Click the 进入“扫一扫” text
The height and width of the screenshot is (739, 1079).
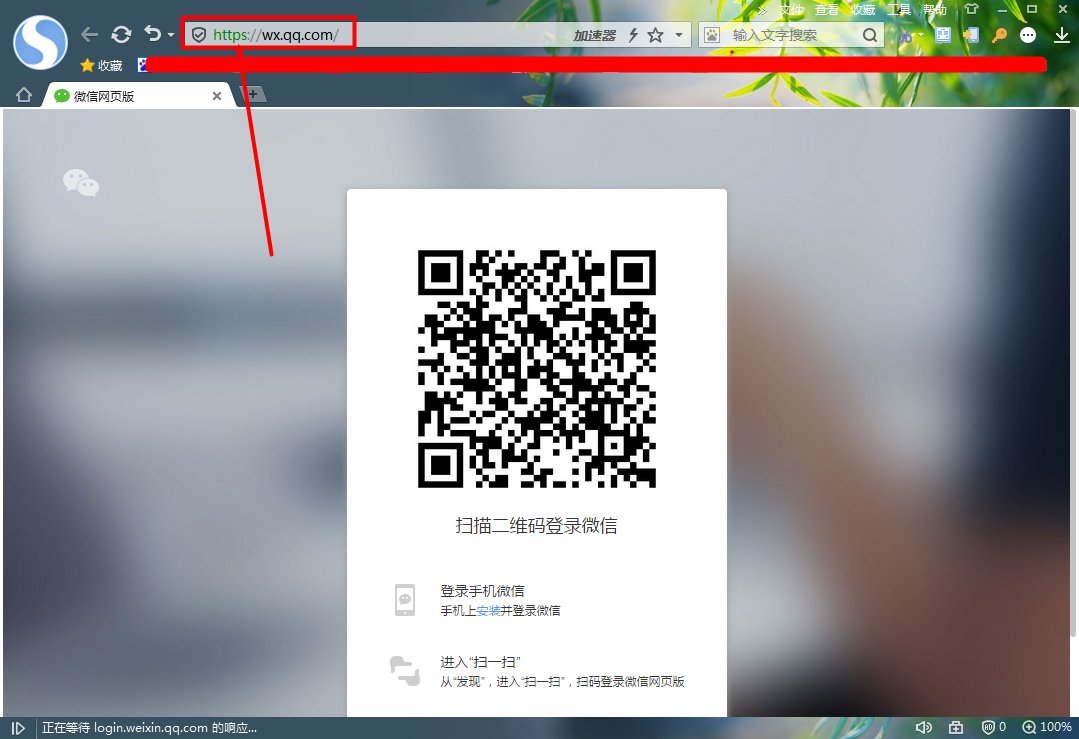480,662
